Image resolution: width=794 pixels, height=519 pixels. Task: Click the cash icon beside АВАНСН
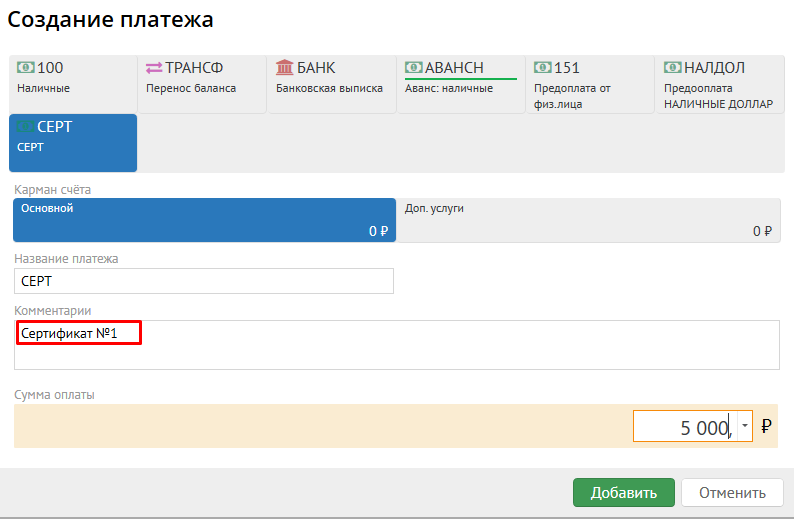(414, 67)
